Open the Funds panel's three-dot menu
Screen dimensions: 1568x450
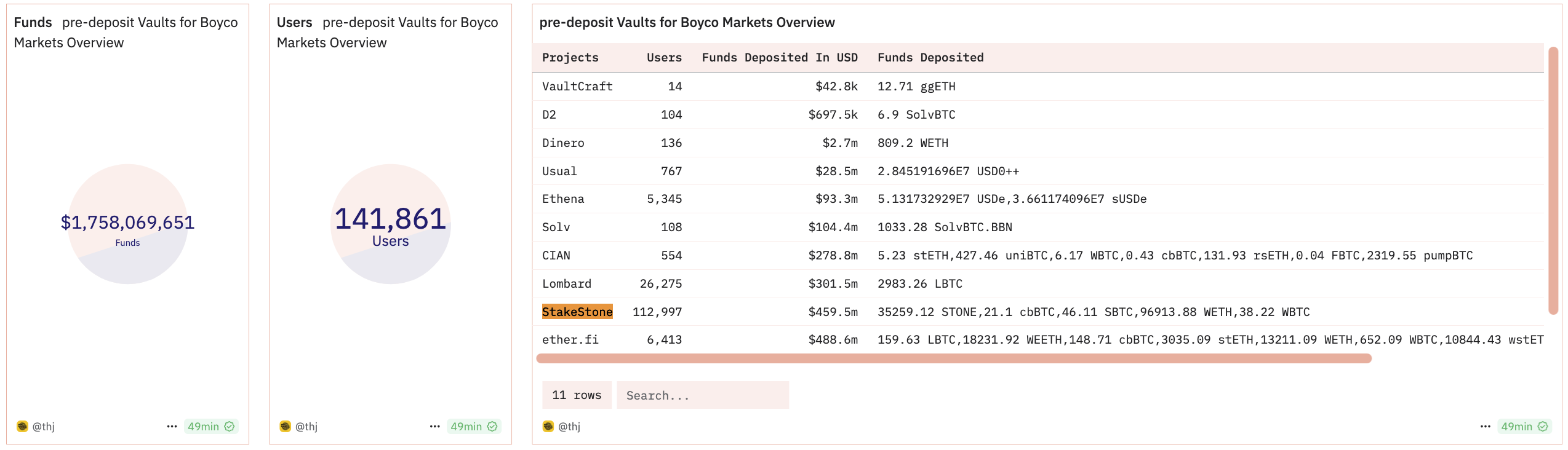[172, 426]
